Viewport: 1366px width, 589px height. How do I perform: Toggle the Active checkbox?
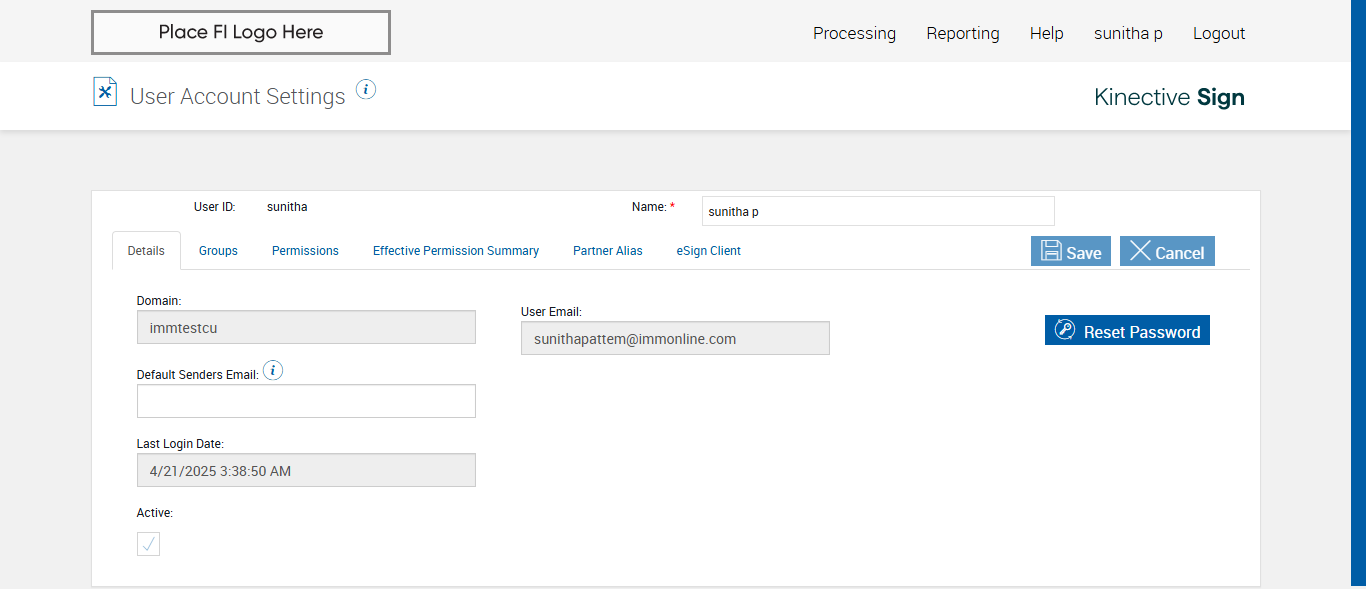pyautogui.click(x=148, y=544)
